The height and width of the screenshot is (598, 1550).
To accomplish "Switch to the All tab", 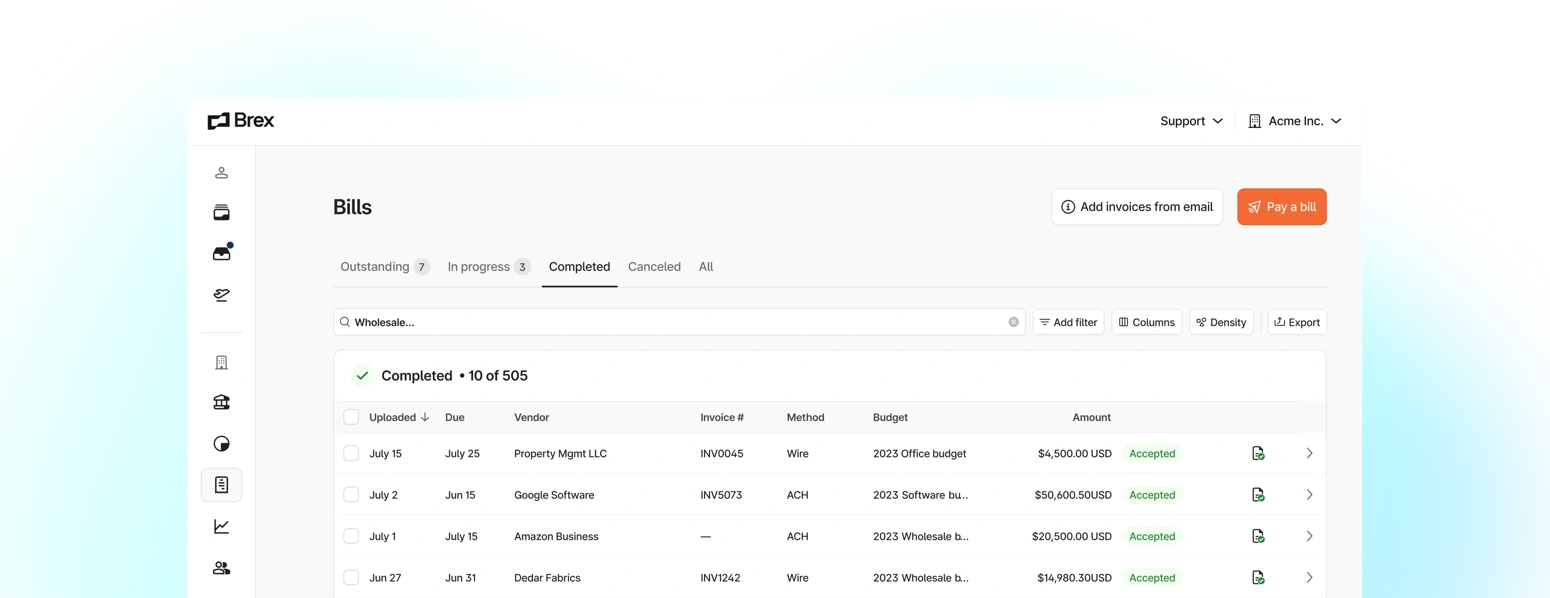I will (706, 267).
